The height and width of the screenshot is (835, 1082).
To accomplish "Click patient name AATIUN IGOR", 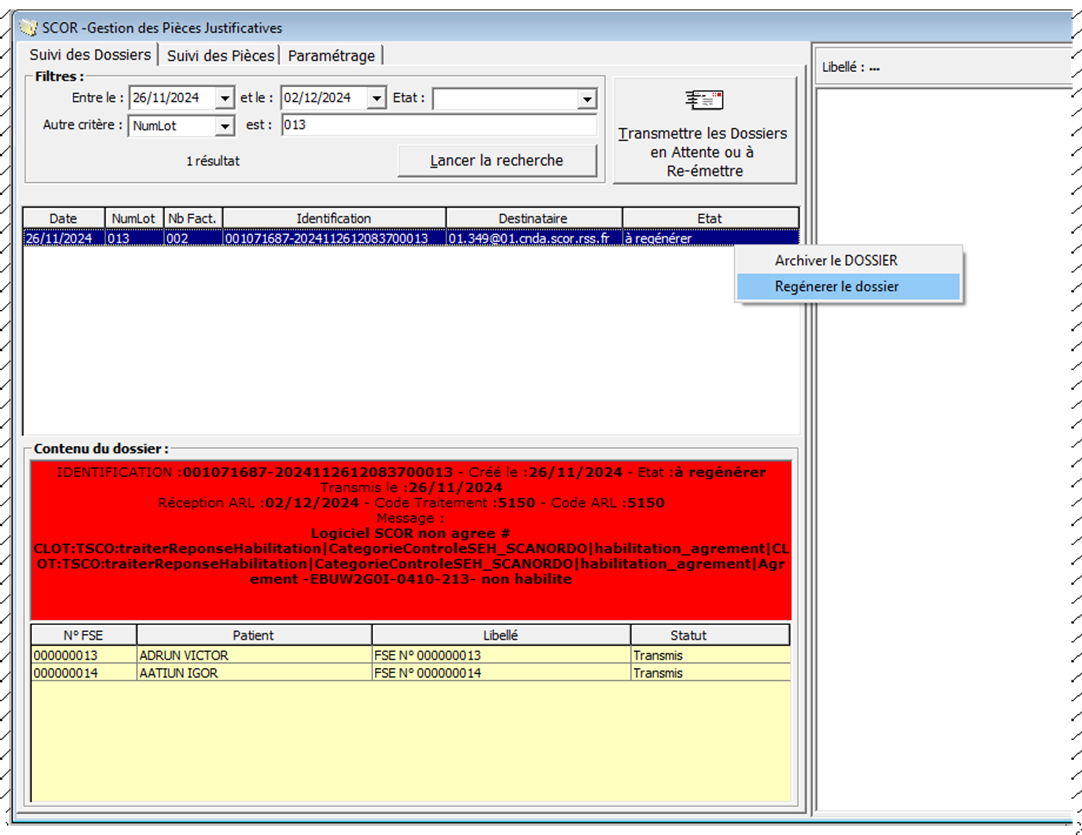I will pyautogui.click(x=179, y=673).
